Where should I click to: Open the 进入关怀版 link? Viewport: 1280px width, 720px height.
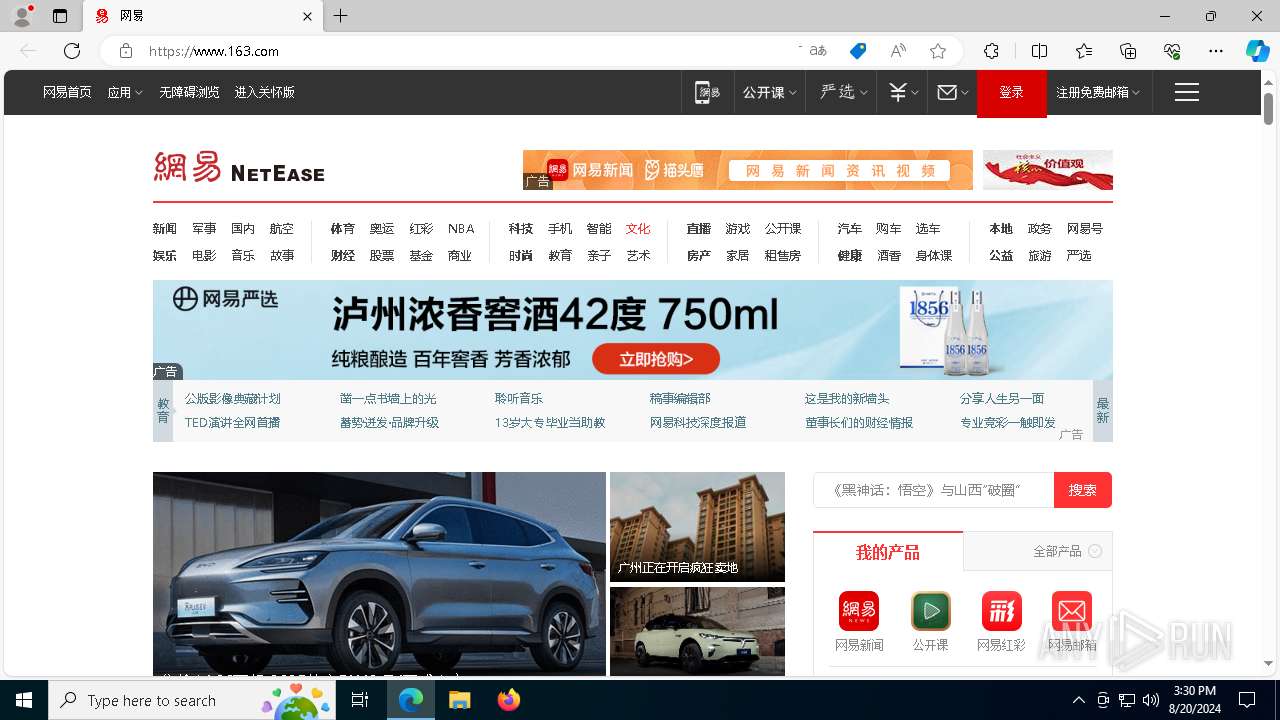264,92
